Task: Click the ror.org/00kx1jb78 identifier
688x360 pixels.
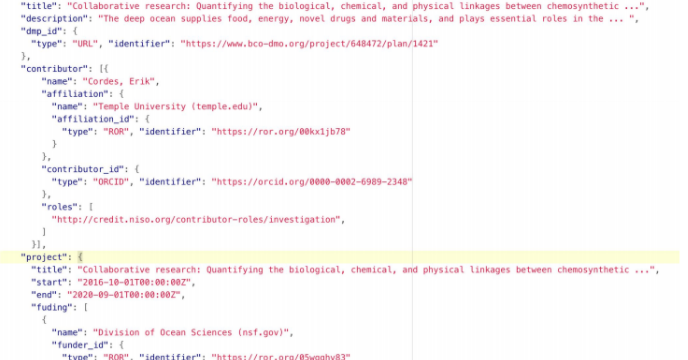Action: tap(281, 132)
